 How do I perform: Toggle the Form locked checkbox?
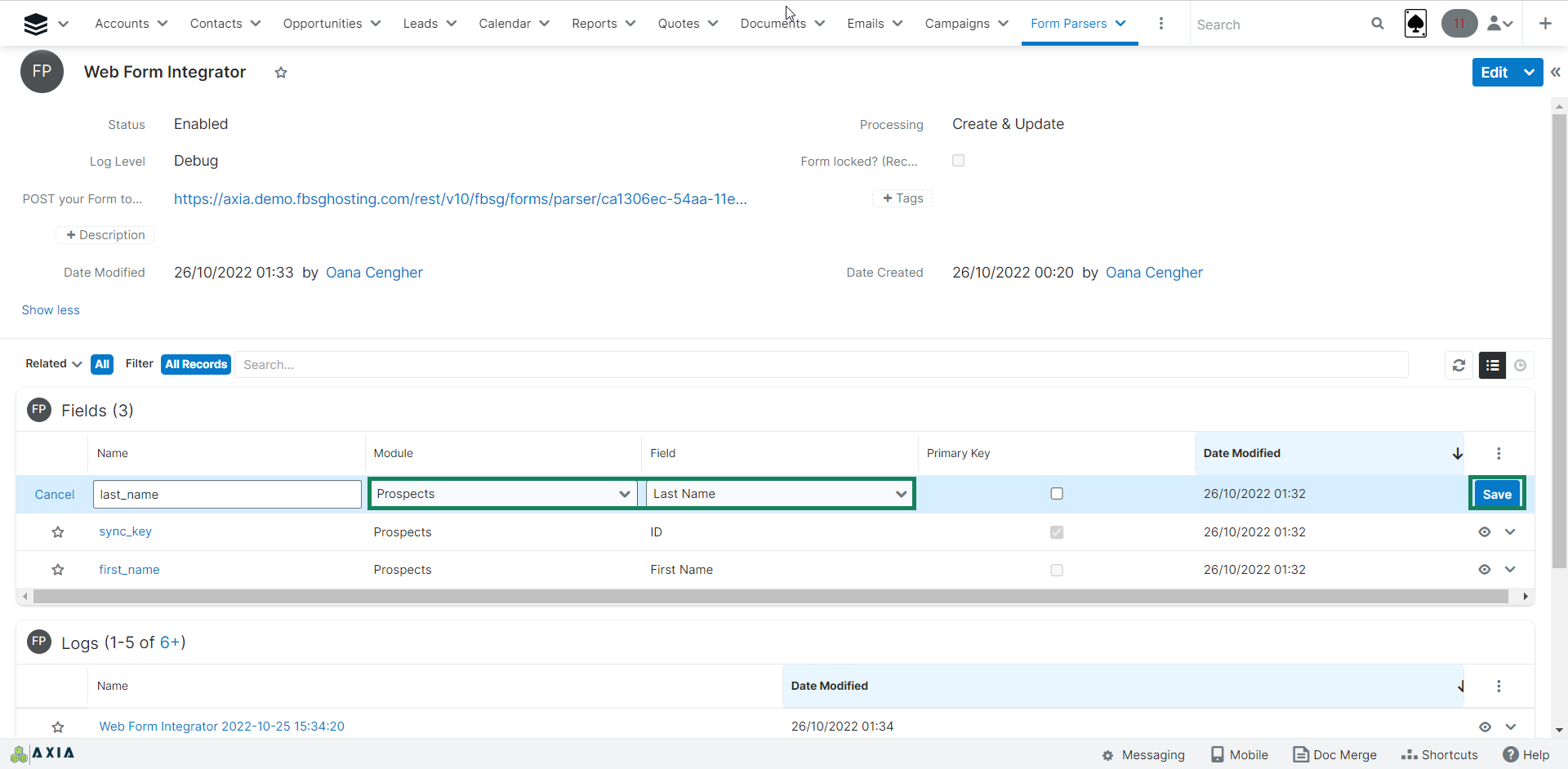[958, 161]
